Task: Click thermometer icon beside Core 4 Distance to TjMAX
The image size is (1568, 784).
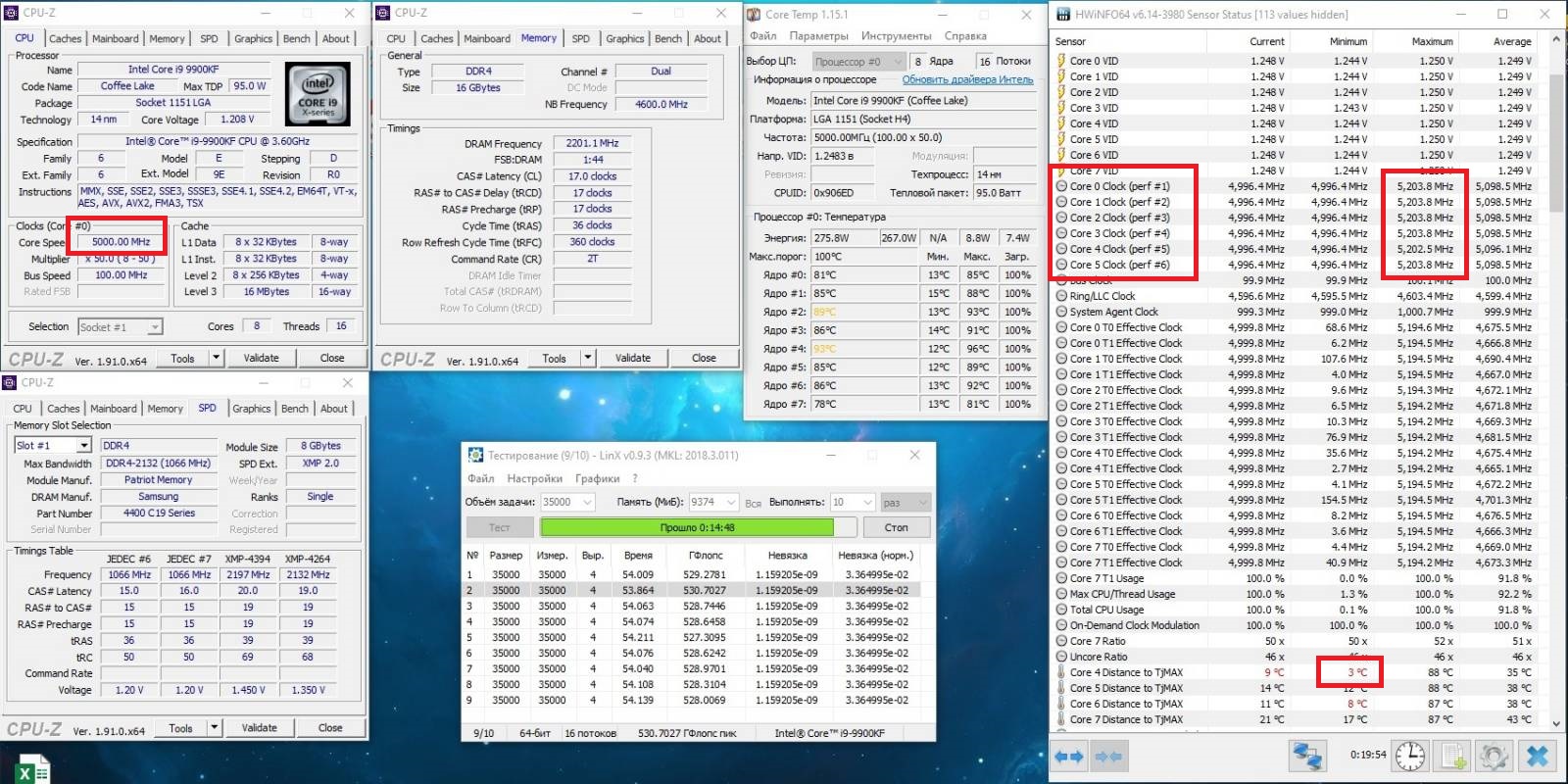Action: tap(1060, 672)
